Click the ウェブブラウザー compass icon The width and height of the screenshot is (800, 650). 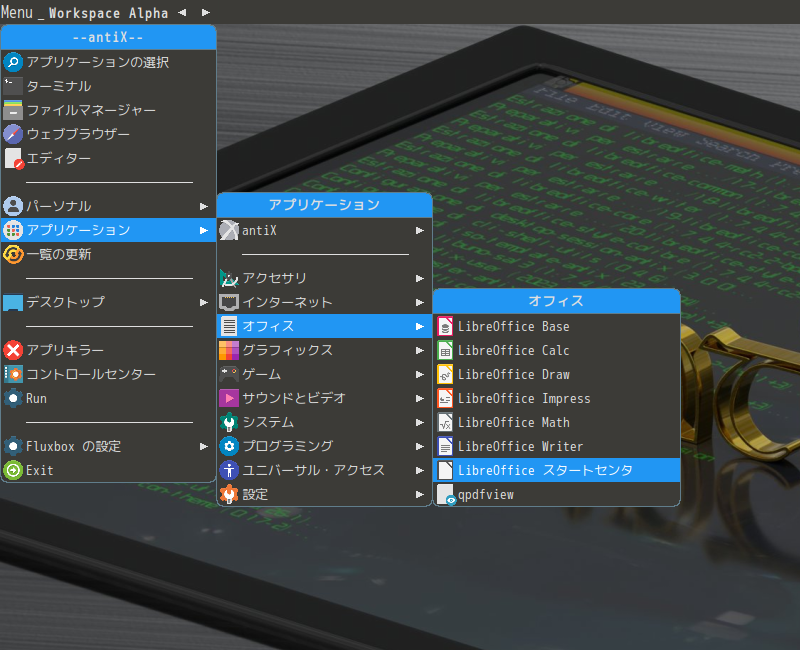(x=13, y=134)
